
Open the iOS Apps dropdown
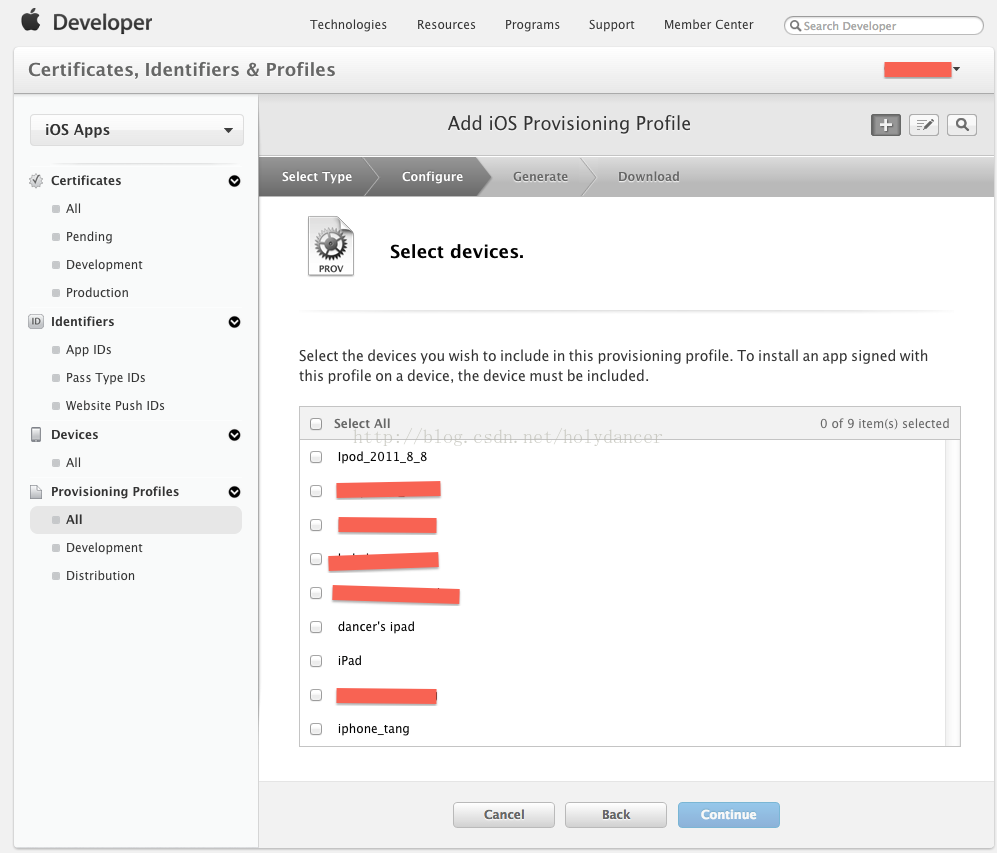coord(137,130)
